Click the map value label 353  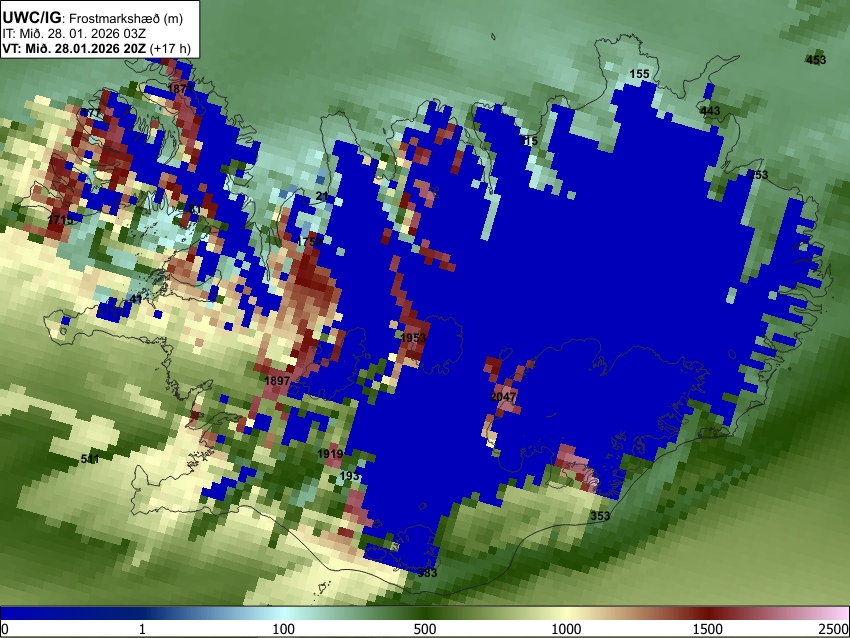[600, 515]
